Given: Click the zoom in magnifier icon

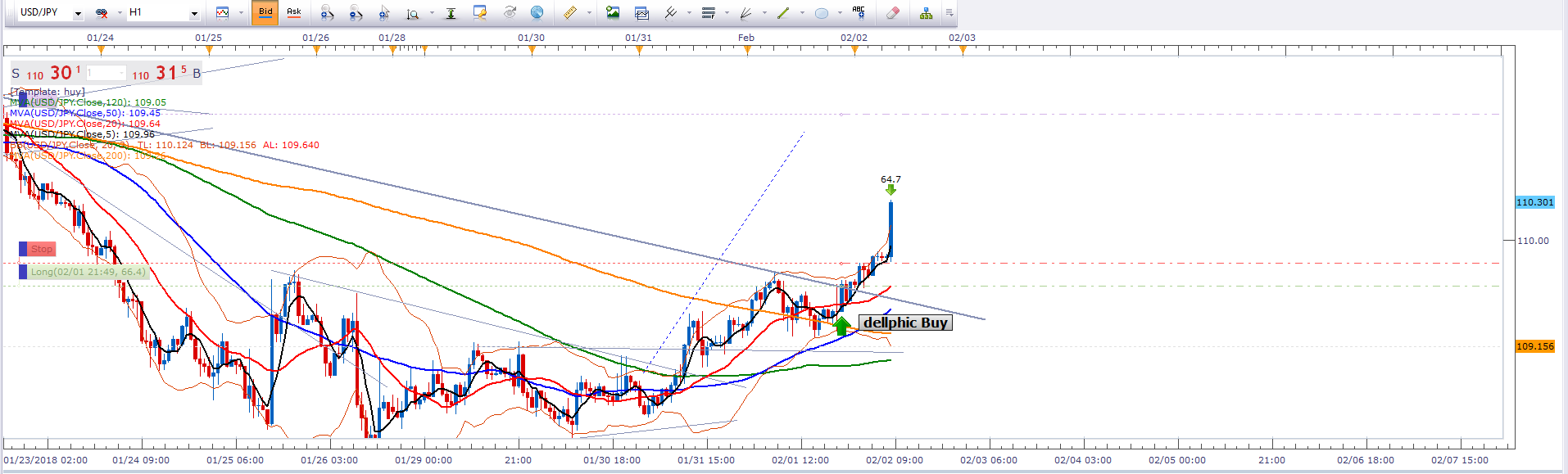Looking at the screenshot, I should coord(326,12).
